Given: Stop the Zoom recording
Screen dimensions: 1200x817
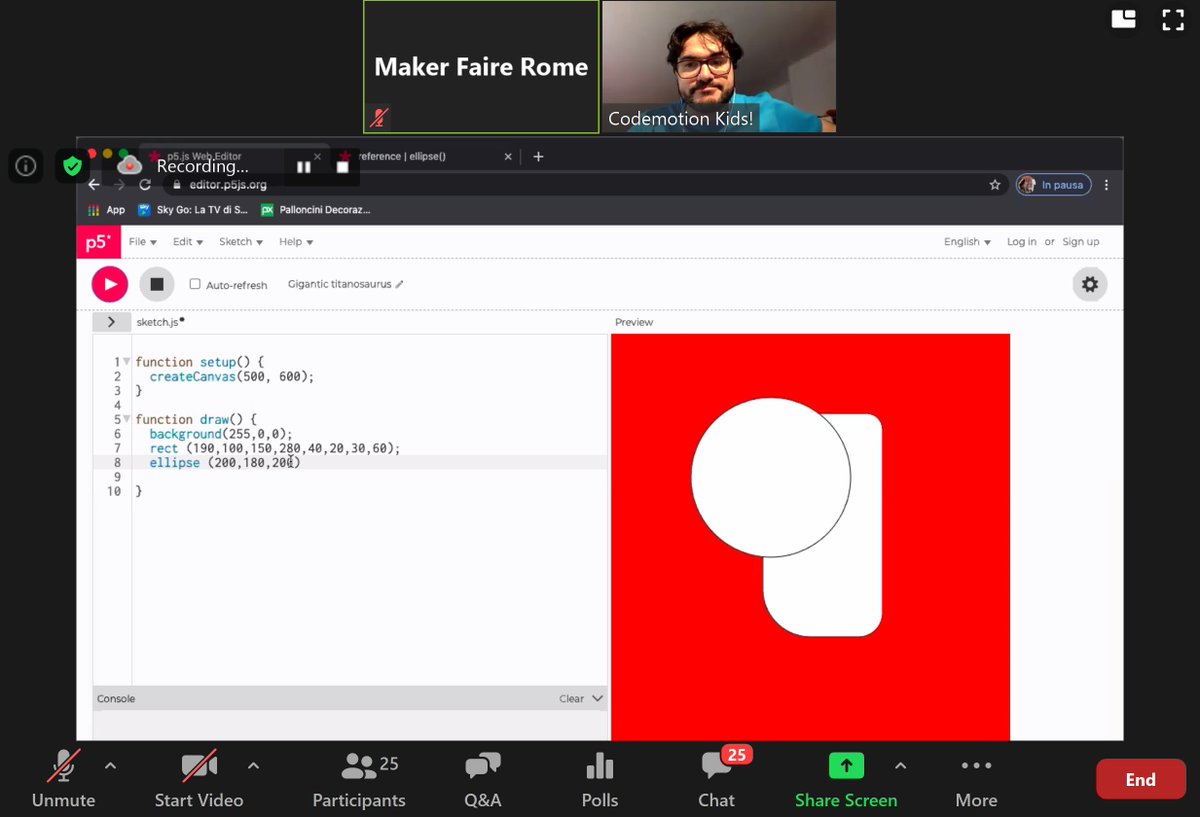Looking at the screenshot, I should pyautogui.click(x=342, y=167).
